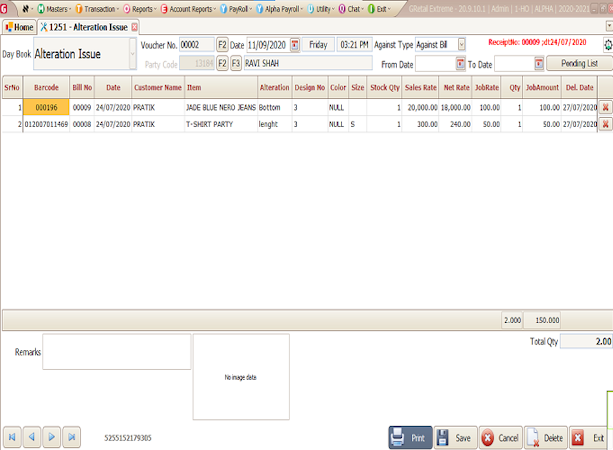The width and height of the screenshot is (613, 450).
Task: Click item T-SHIRT PARTY
Action: (x=221, y=124)
